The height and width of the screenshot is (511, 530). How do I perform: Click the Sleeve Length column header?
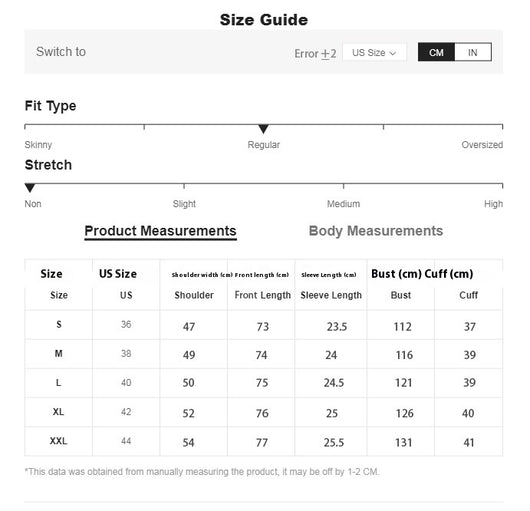331,295
